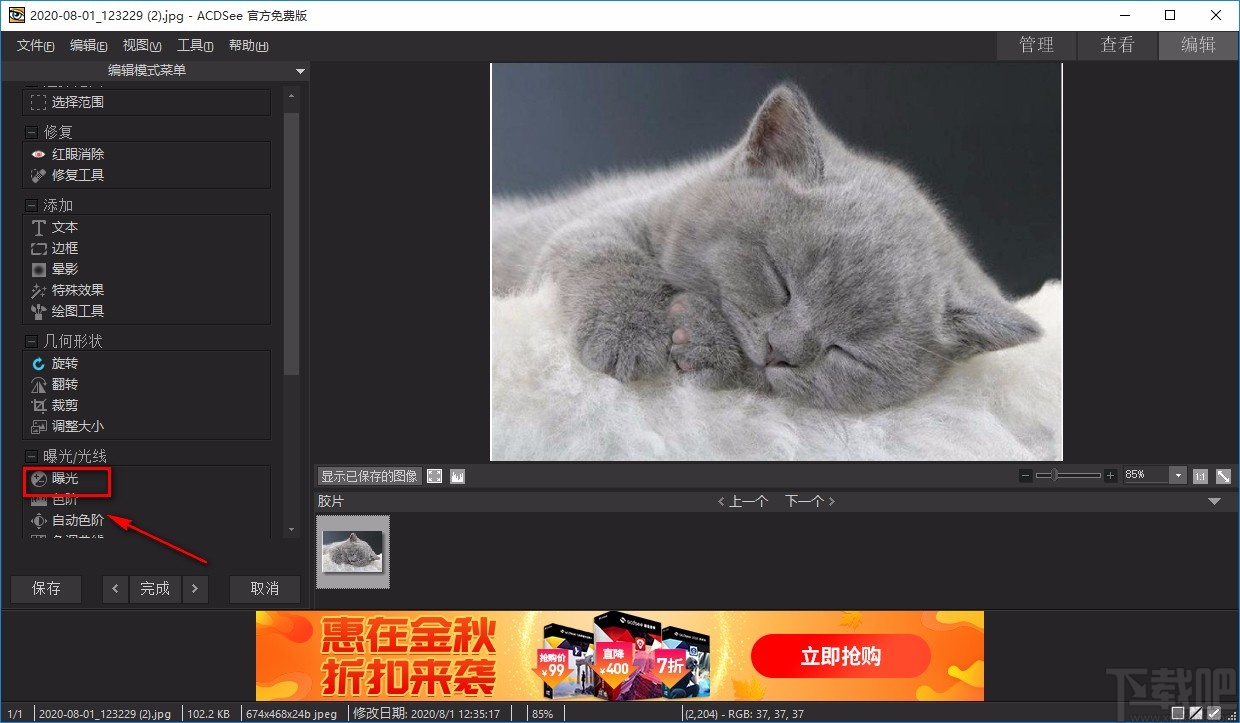Open the 85% zoom level dropdown
The width and height of the screenshot is (1240, 723).
[x=1178, y=476]
